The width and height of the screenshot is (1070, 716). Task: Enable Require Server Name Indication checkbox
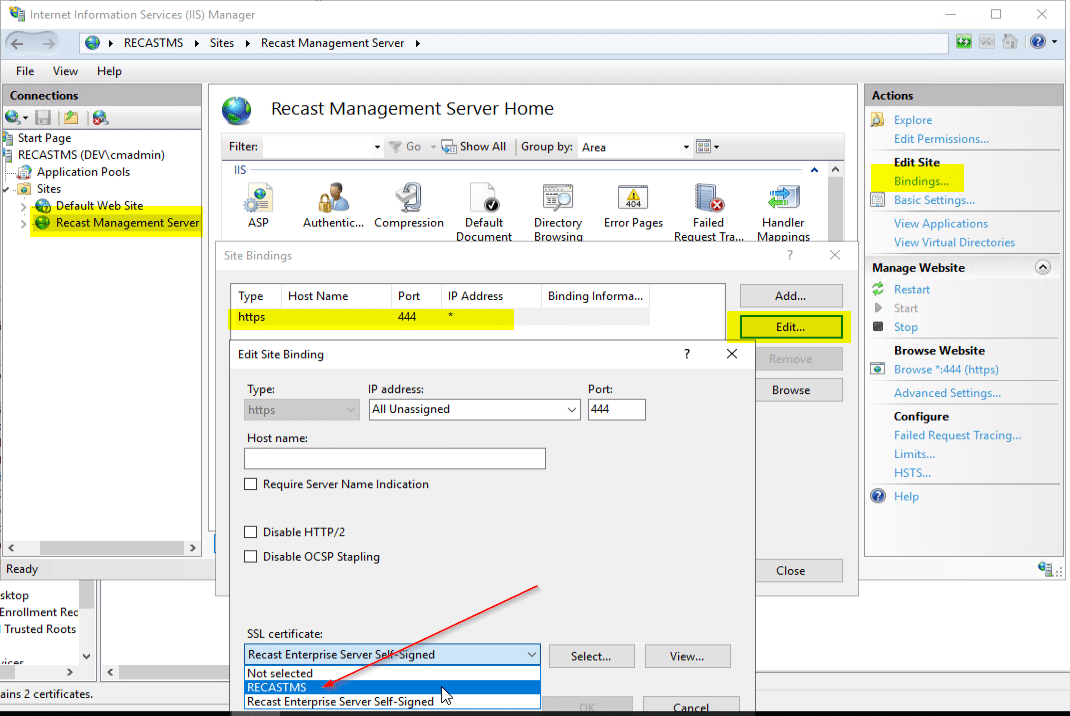(251, 484)
